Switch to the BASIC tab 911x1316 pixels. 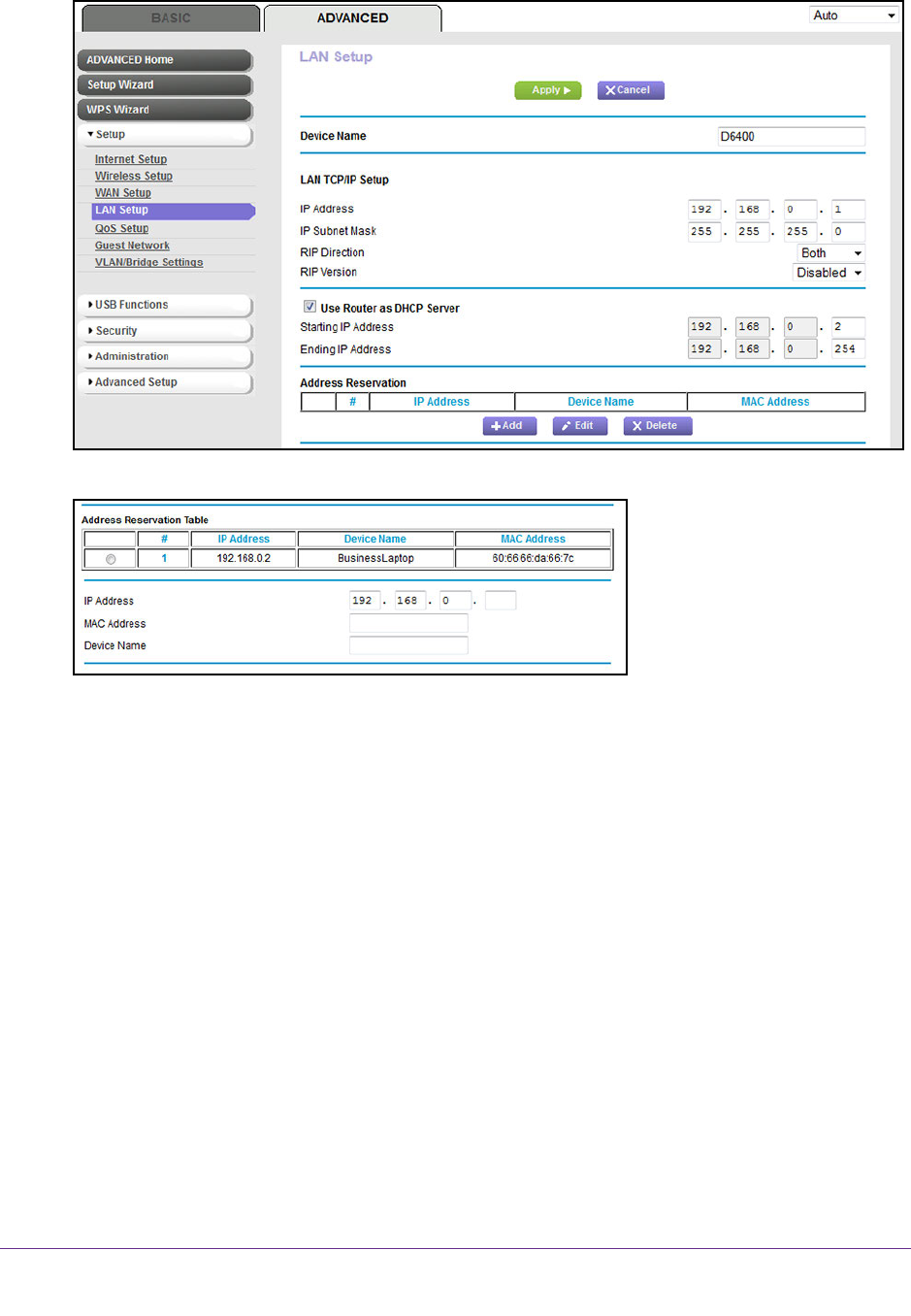(171, 18)
